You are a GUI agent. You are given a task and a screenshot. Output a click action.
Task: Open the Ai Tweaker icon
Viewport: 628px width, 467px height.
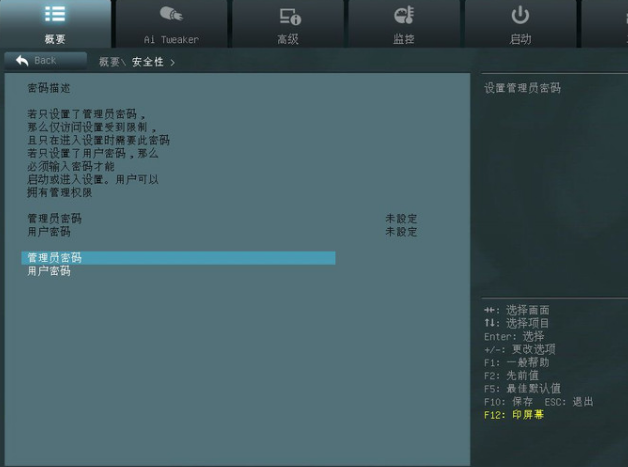[x=171, y=15]
